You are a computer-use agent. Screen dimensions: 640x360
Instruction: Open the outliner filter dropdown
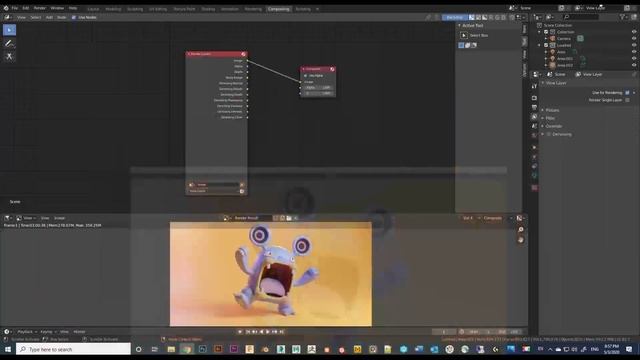[623, 17]
